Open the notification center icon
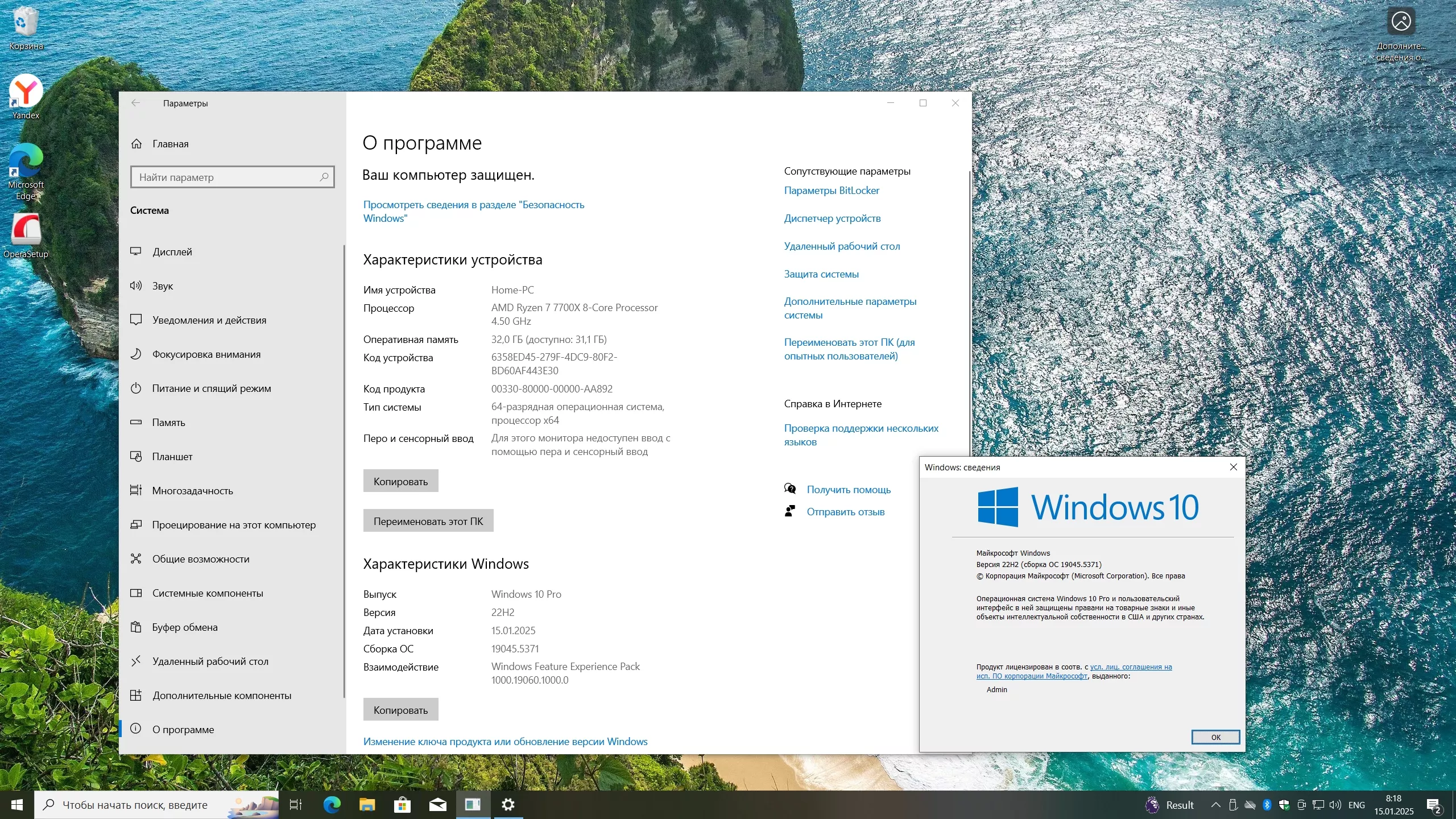Viewport: 1456px width, 819px height. (x=1433, y=805)
